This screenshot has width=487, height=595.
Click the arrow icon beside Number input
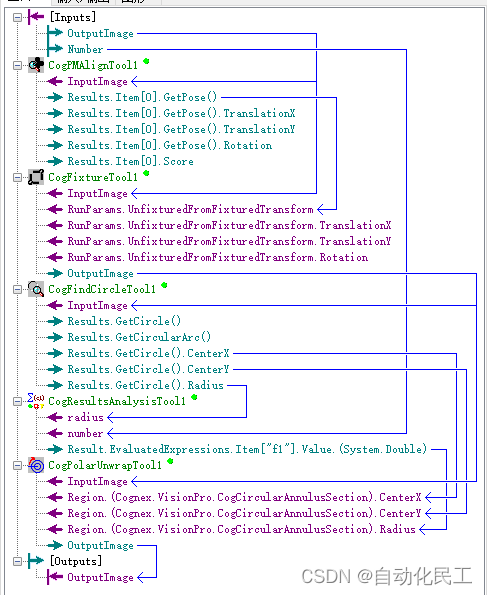coord(55,49)
